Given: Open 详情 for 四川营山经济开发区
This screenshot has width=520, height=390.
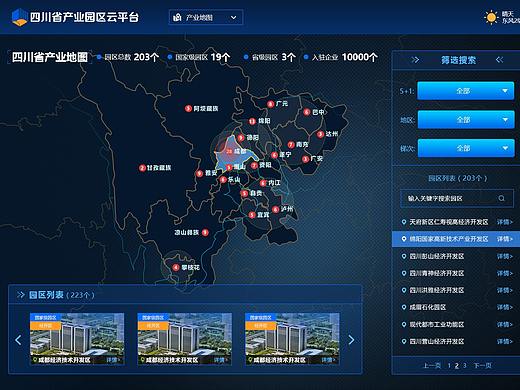Looking at the screenshot, I should (x=504, y=341).
